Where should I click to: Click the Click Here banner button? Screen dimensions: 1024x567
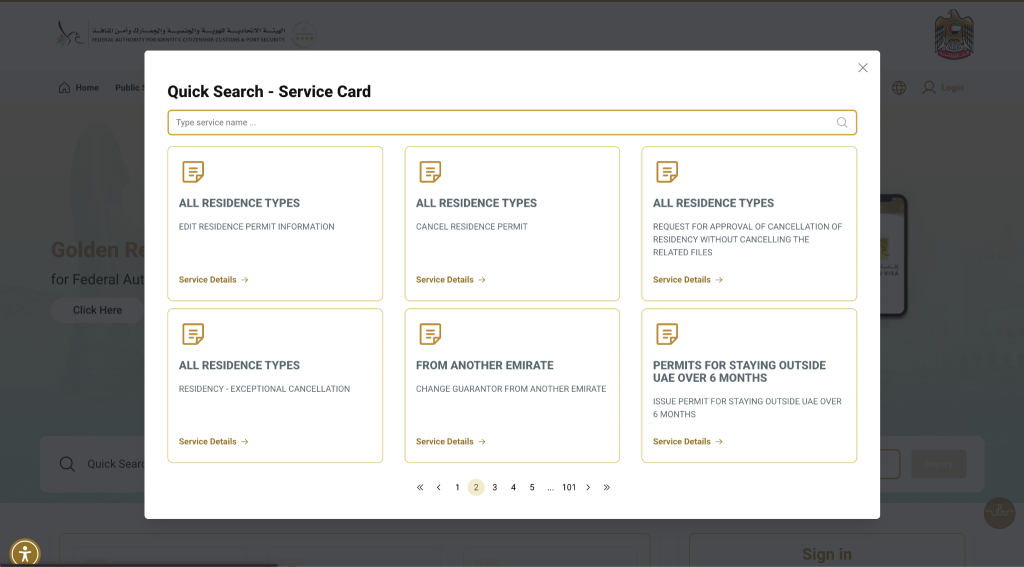point(97,310)
